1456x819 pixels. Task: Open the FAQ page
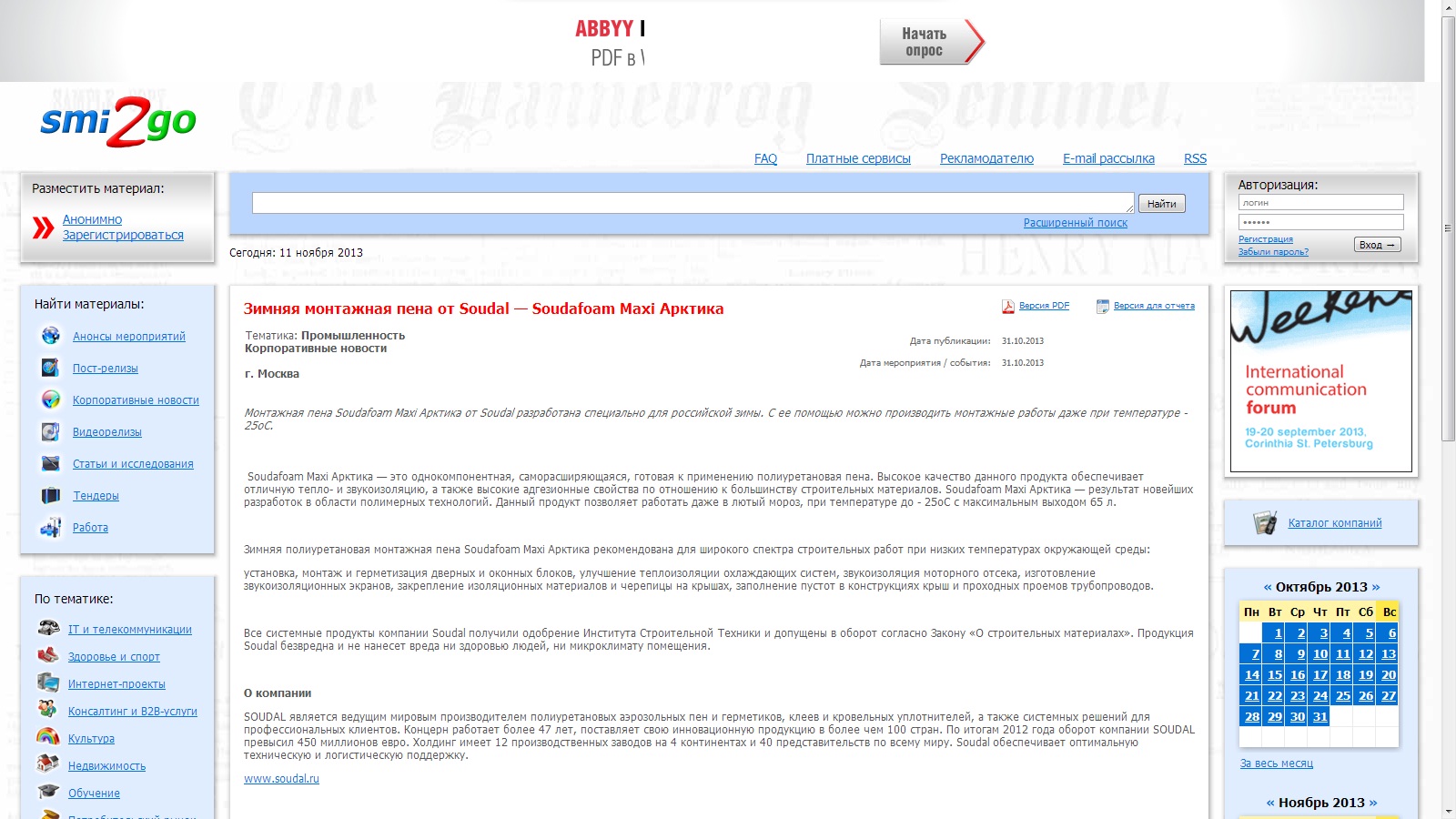[765, 158]
